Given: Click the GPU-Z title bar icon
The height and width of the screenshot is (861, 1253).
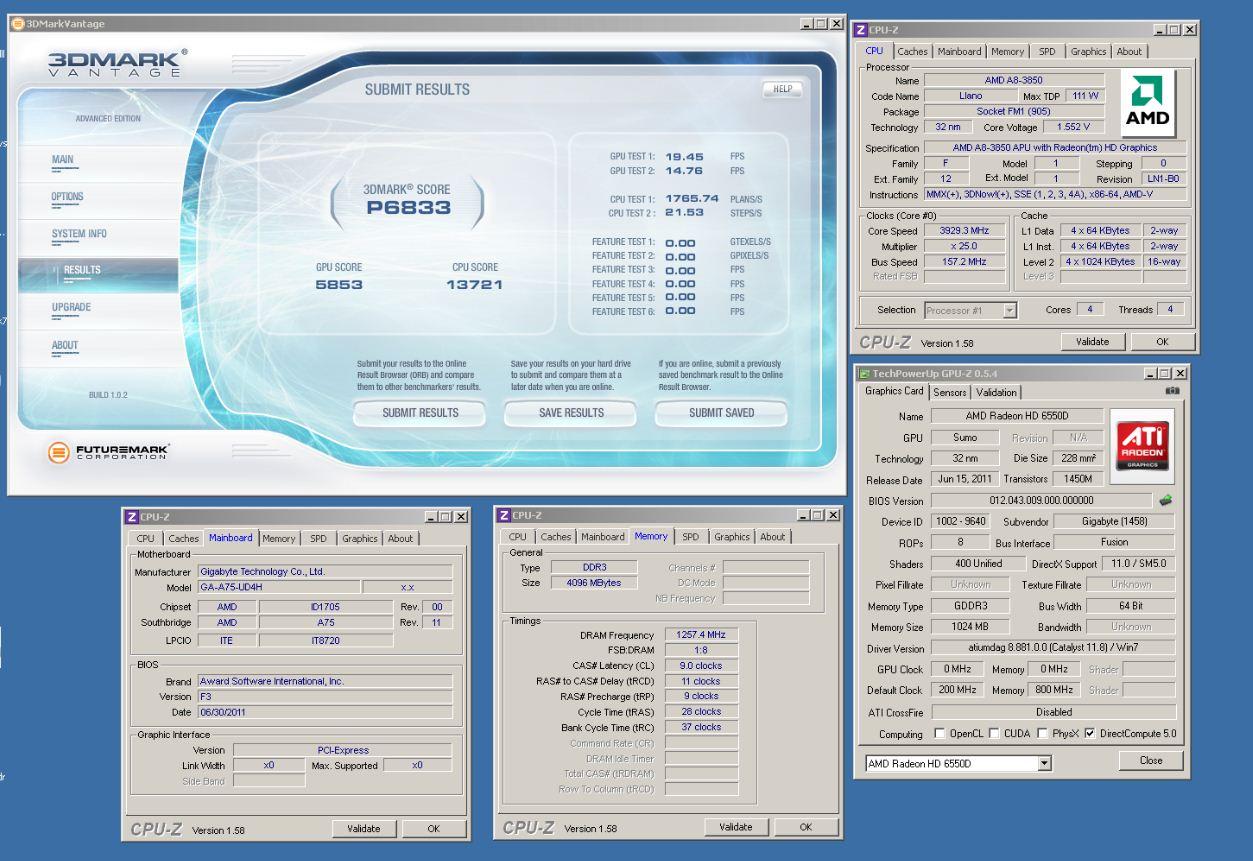Looking at the screenshot, I should [866, 373].
